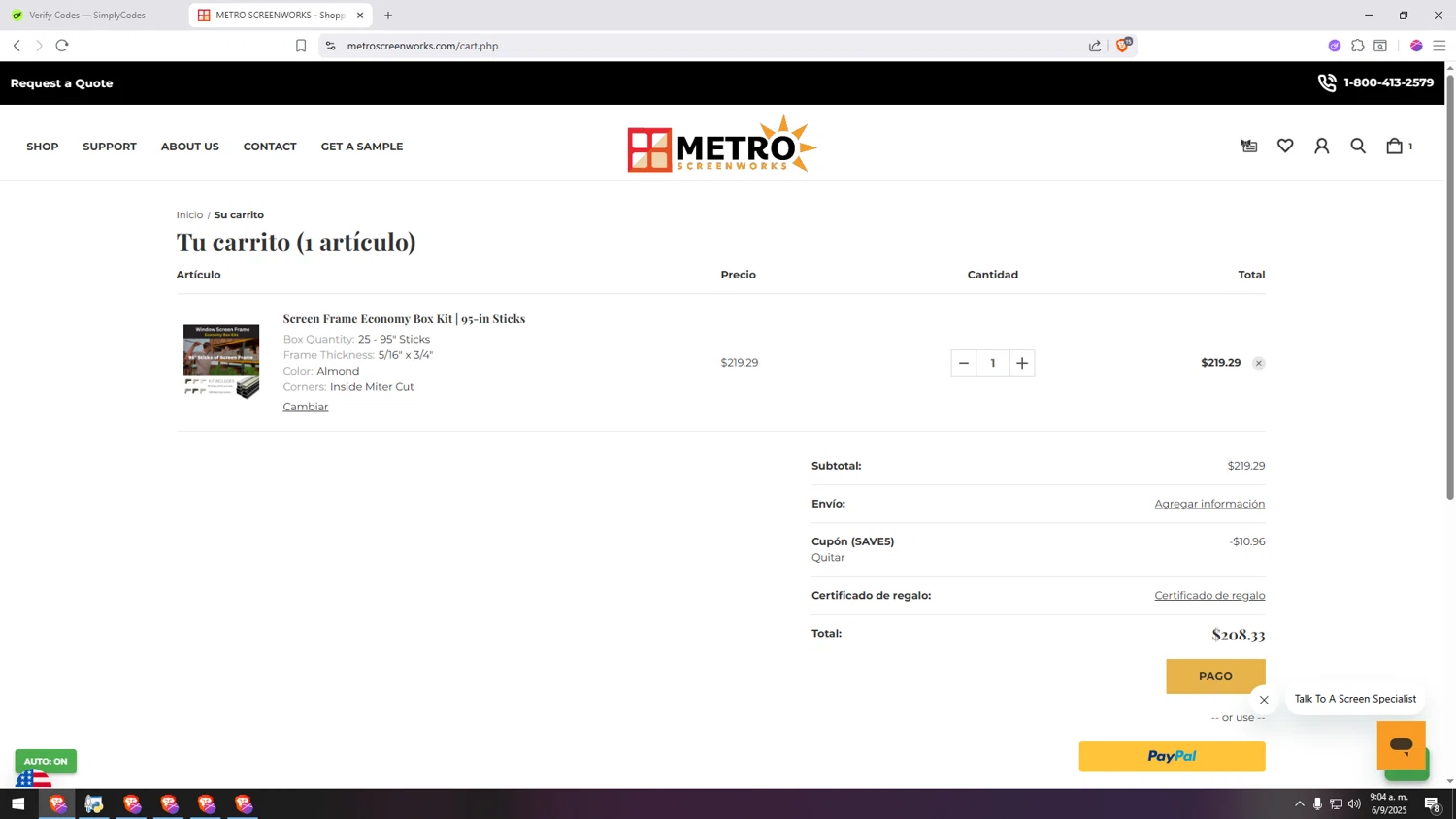The image size is (1456, 819).
Task: Open the browser extensions puzzle icon
Action: coord(1357,46)
